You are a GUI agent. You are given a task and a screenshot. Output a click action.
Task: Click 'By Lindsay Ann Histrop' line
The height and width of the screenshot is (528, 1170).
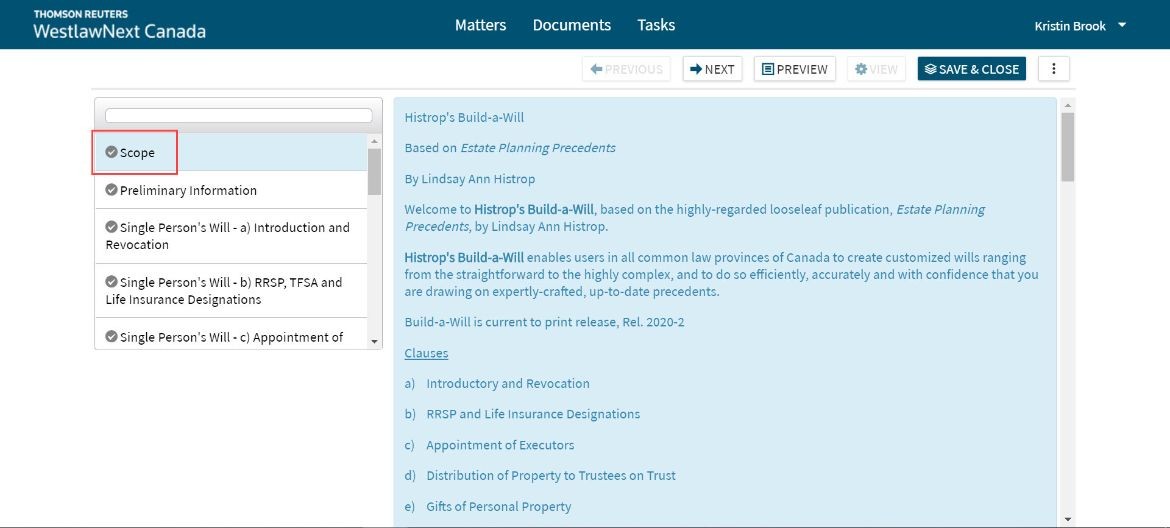click(x=469, y=179)
